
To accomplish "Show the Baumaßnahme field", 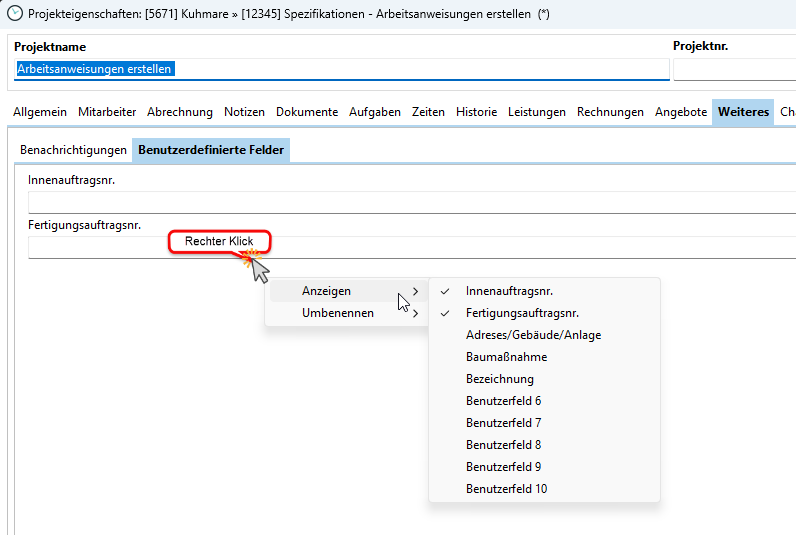I will point(506,357).
